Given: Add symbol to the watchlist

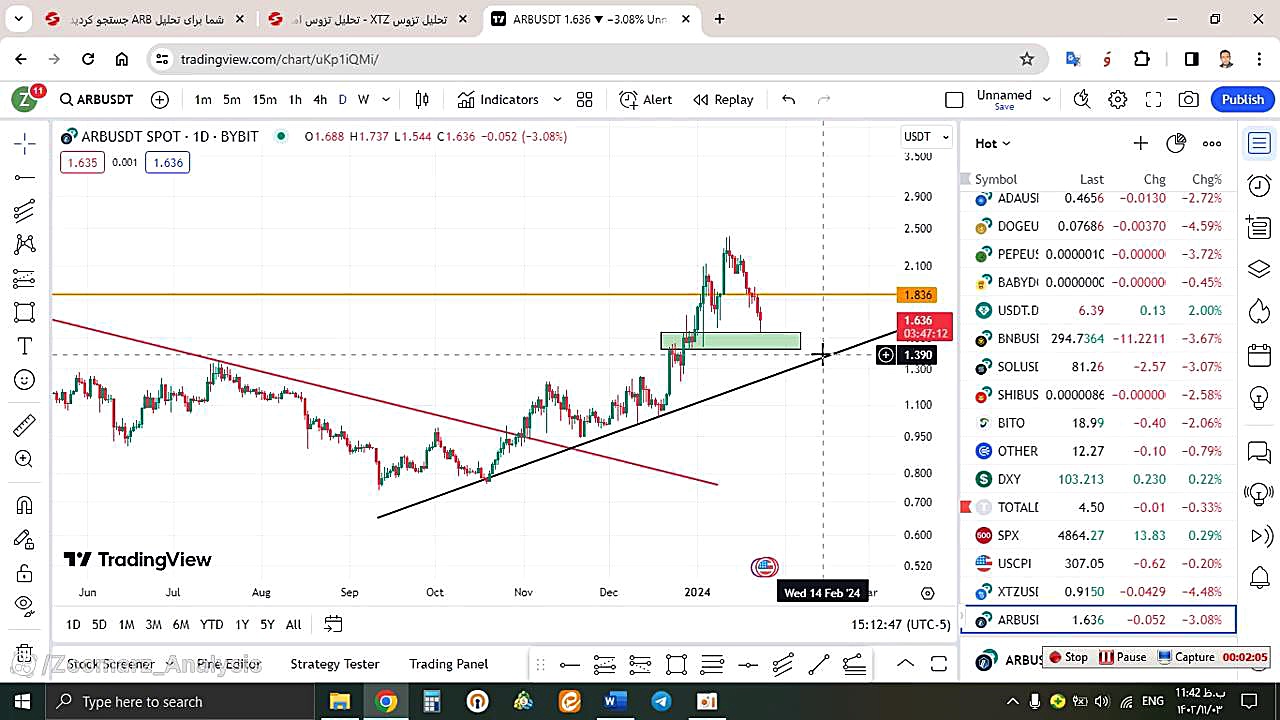Looking at the screenshot, I should point(1140,143).
